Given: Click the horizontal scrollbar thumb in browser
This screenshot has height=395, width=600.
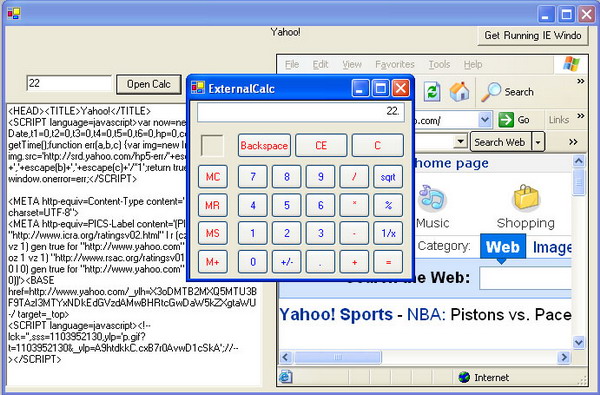Looking at the screenshot, I should click(x=338, y=357).
